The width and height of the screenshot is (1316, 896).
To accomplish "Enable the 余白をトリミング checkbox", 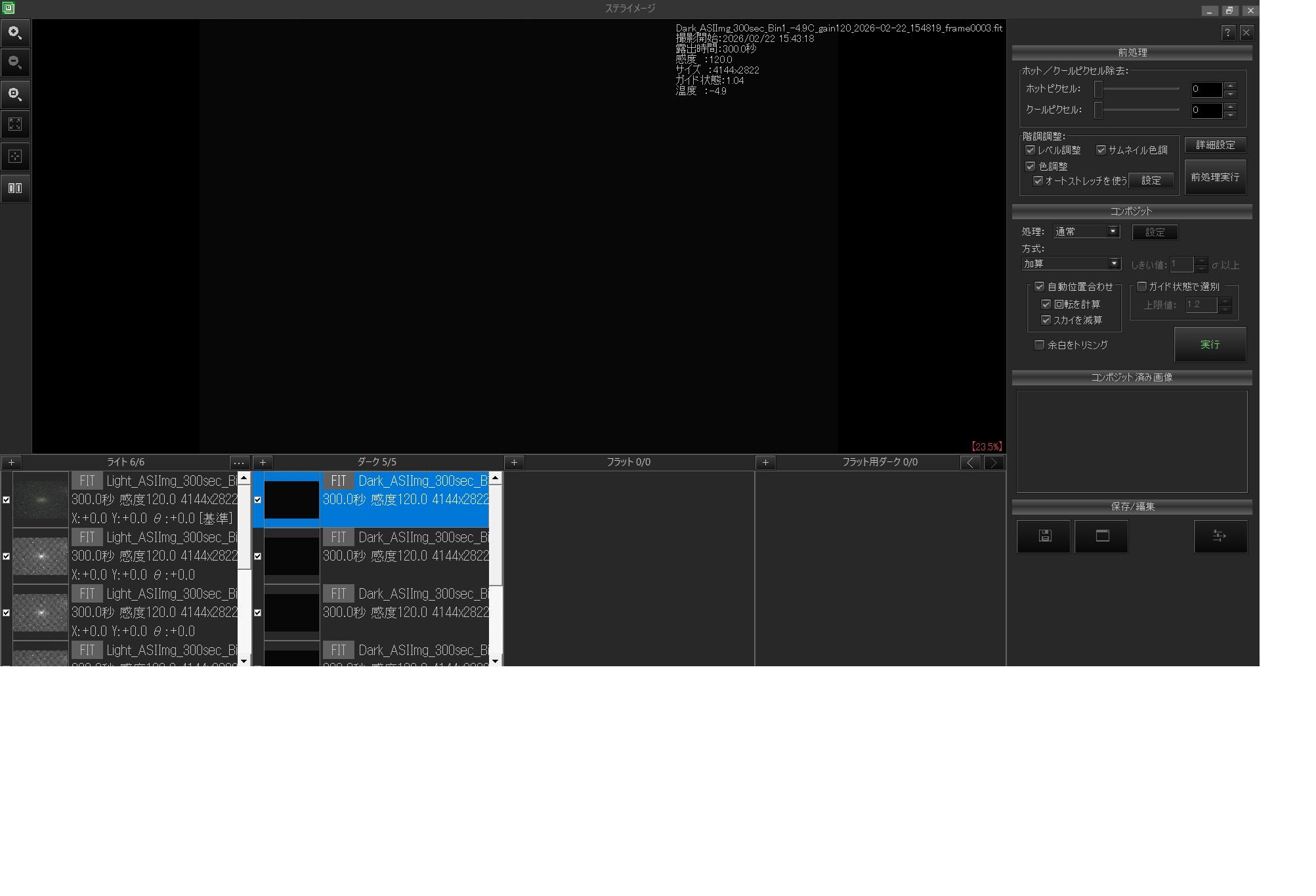I will [x=1039, y=345].
